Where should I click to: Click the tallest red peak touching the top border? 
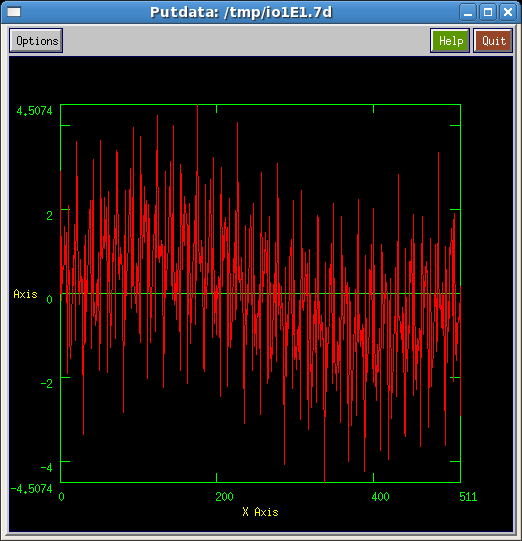[197, 110]
